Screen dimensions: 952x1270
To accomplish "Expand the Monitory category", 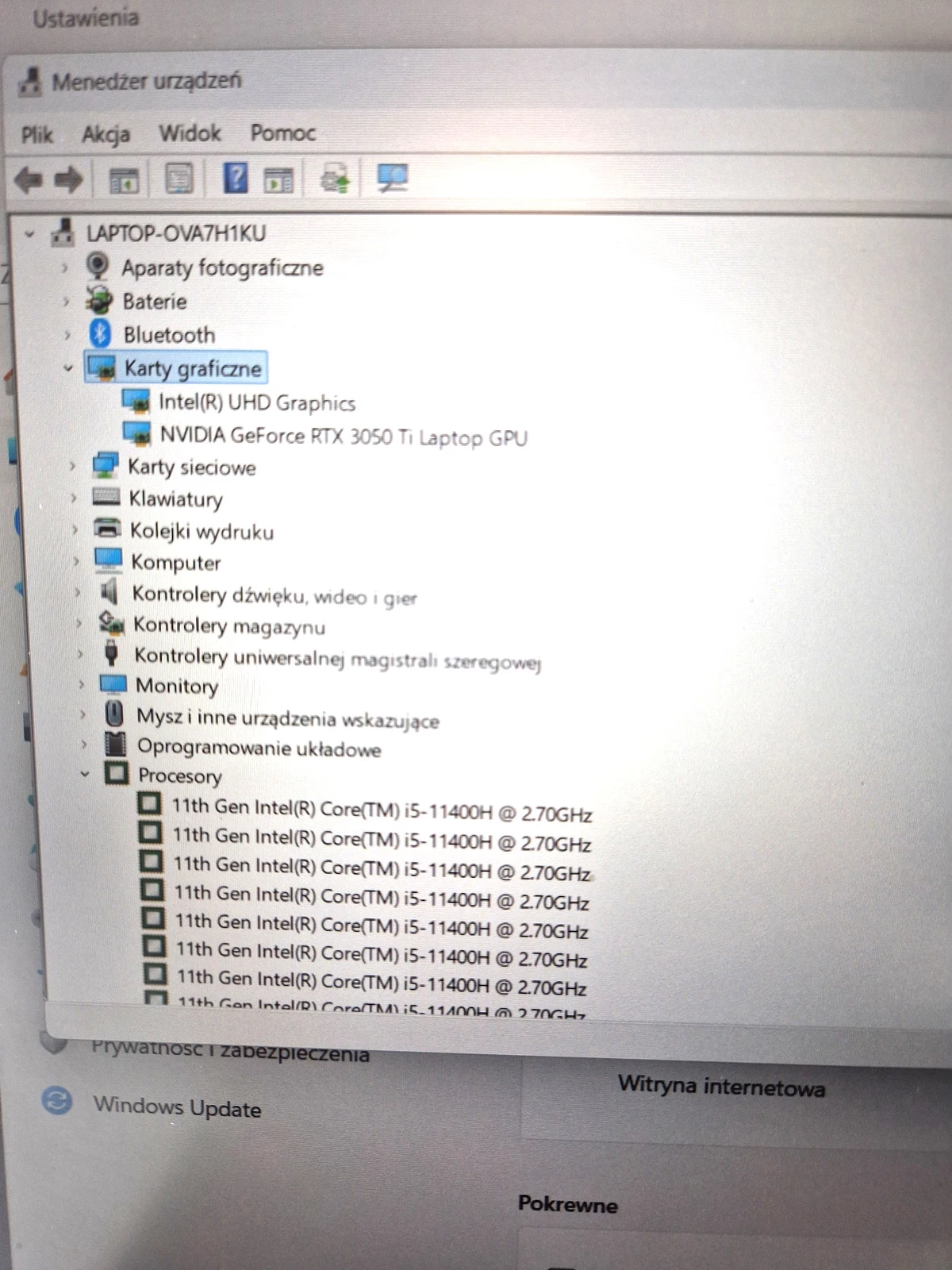I will pyautogui.click(x=81, y=684).
